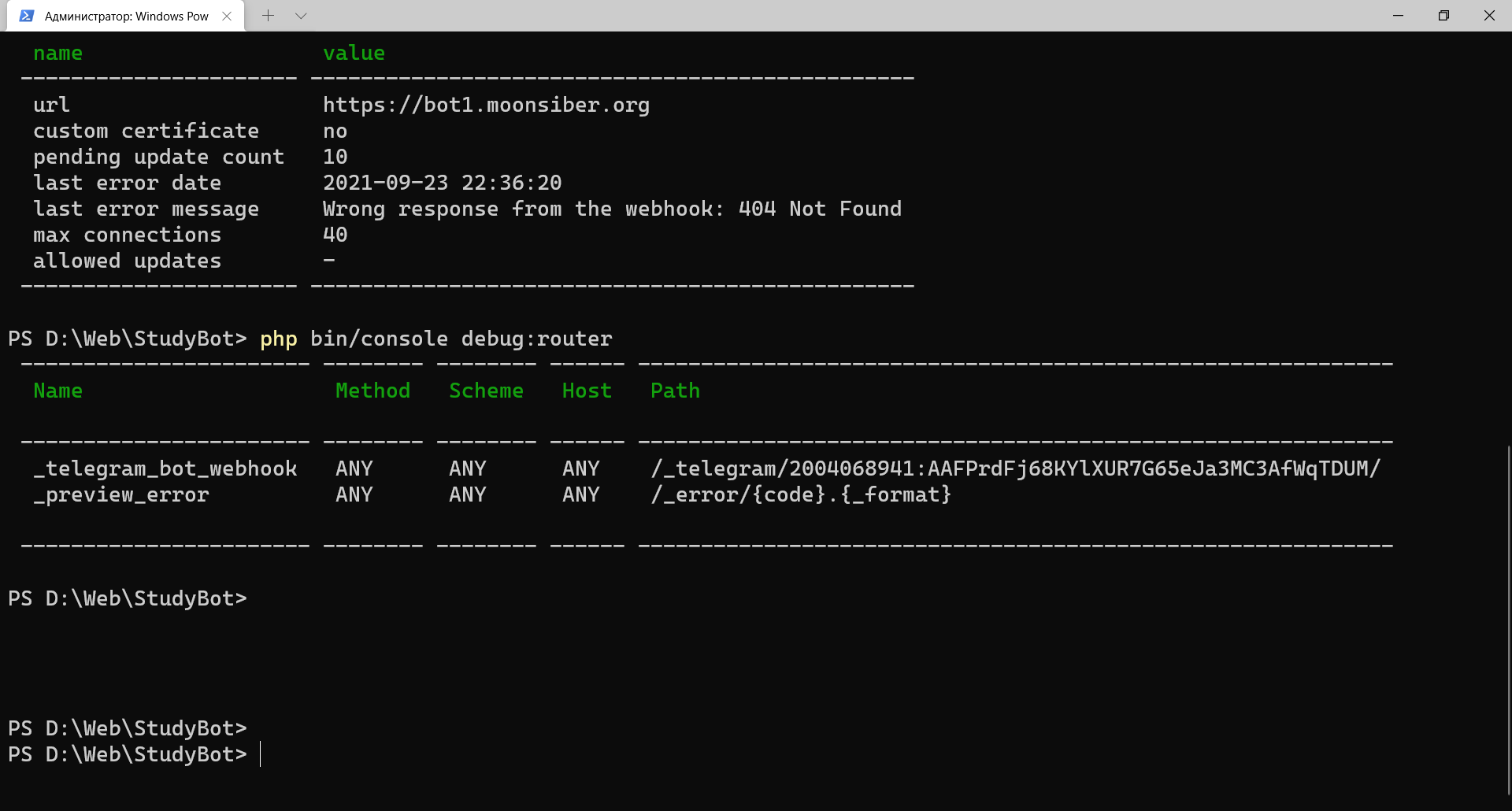Click the /_telegram/ webhook path value
The width and height of the screenshot is (1512, 811).
click(1015, 468)
